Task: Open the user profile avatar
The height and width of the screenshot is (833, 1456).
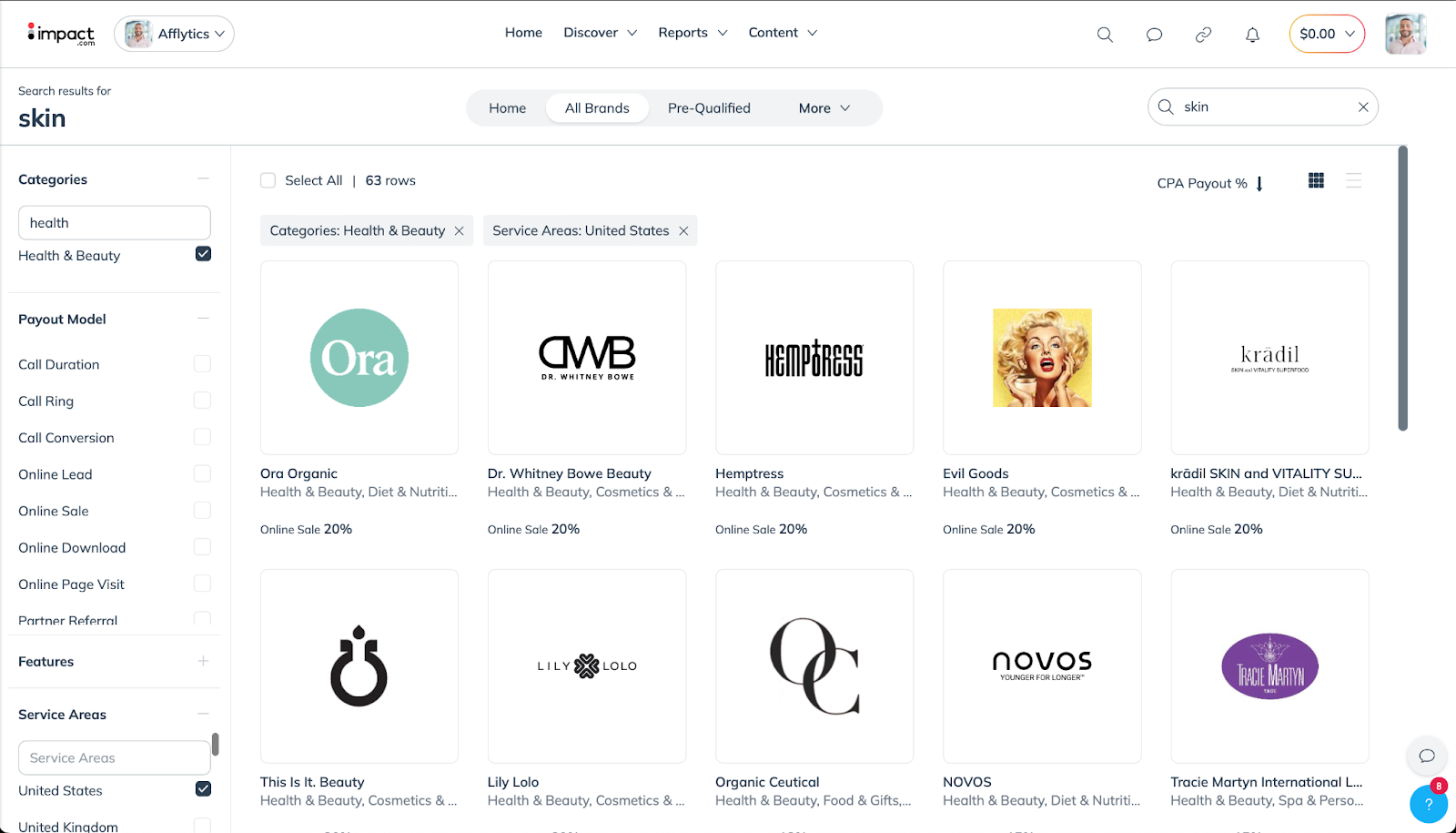Action: coord(1405,35)
